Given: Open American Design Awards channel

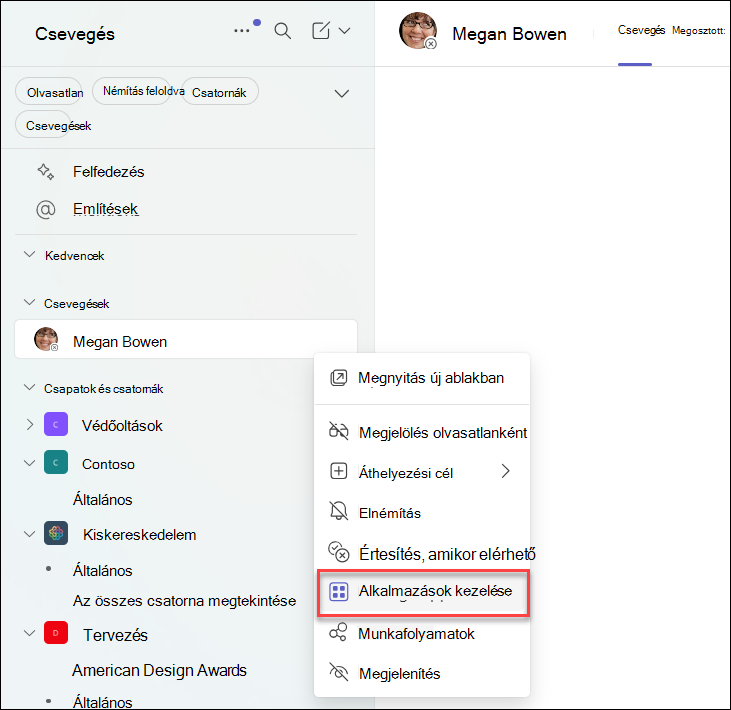Looking at the screenshot, I should coord(159,670).
